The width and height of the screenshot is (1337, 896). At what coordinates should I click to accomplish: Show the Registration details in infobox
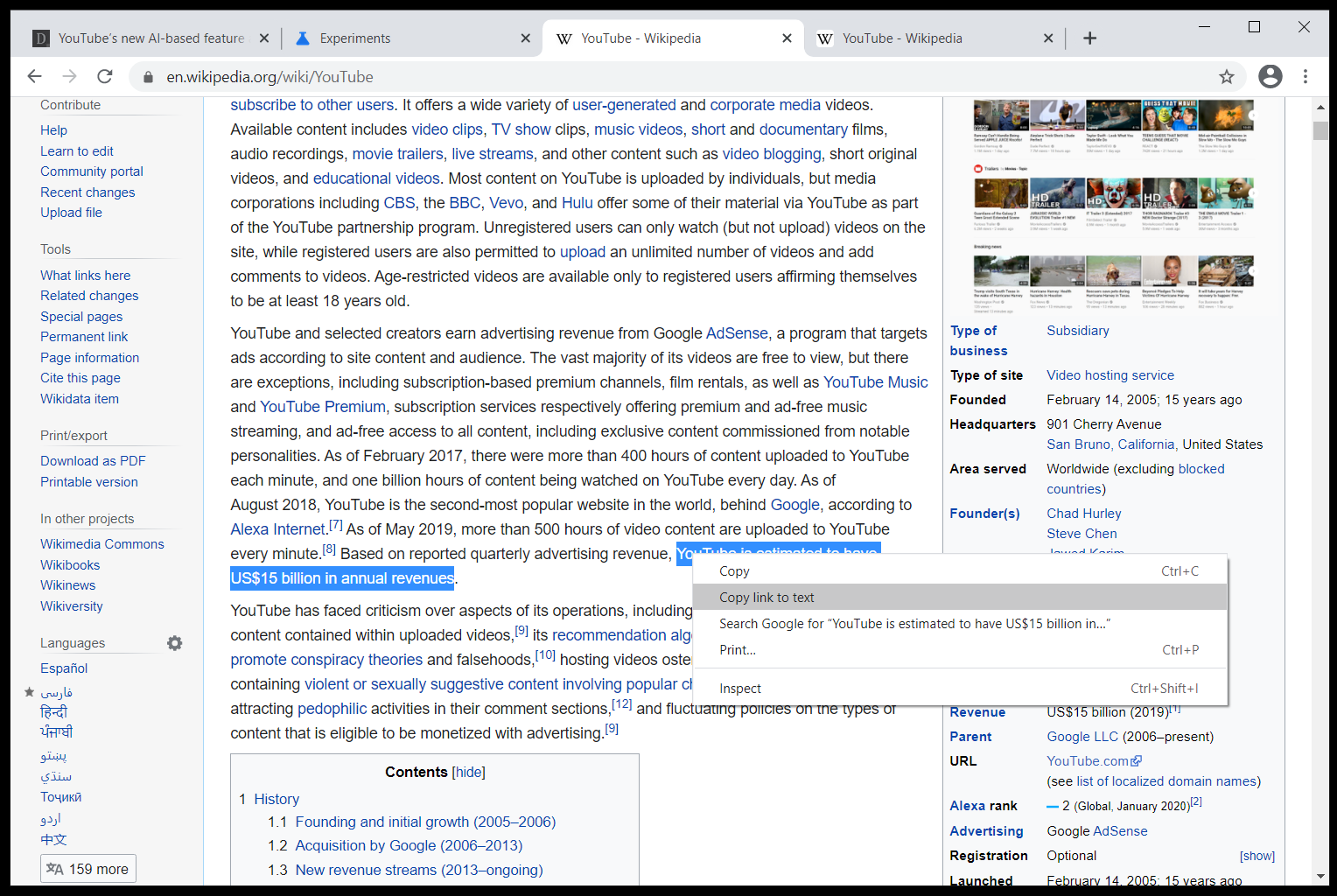pyautogui.click(x=1256, y=856)
